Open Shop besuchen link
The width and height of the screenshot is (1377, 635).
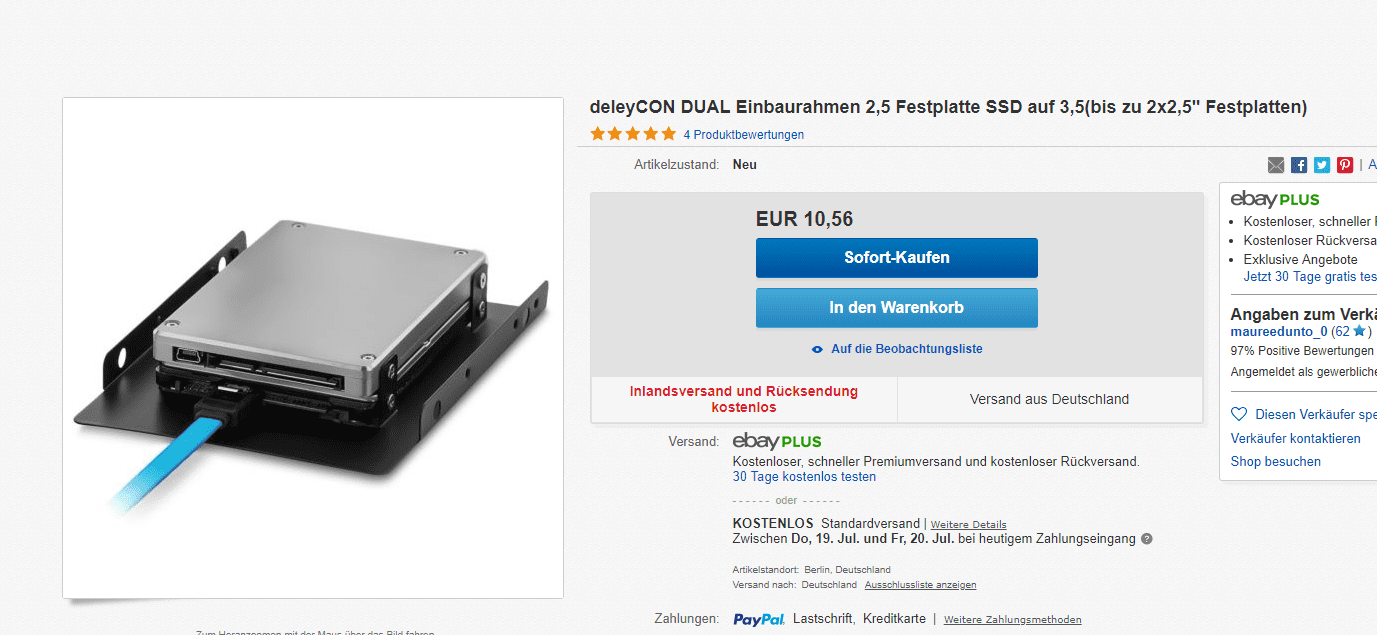(1276, 461)
